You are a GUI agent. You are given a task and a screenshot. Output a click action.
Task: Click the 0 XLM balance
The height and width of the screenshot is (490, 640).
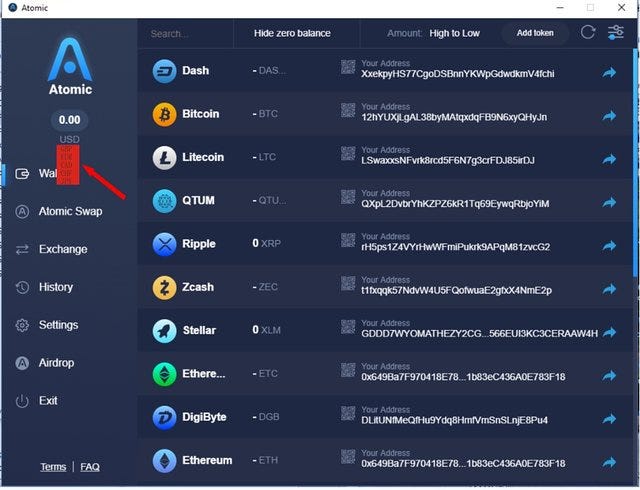[x=266, y=330]
